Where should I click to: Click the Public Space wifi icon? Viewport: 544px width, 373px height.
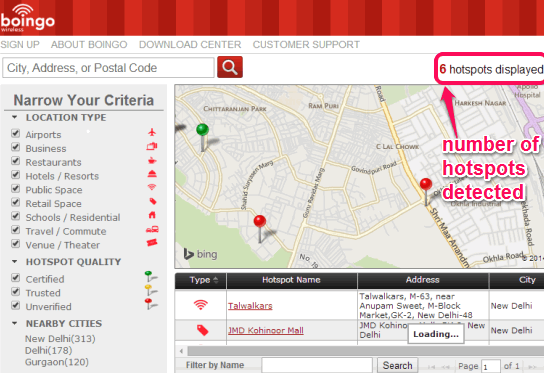pyautogui.click(x=152, y=187)
